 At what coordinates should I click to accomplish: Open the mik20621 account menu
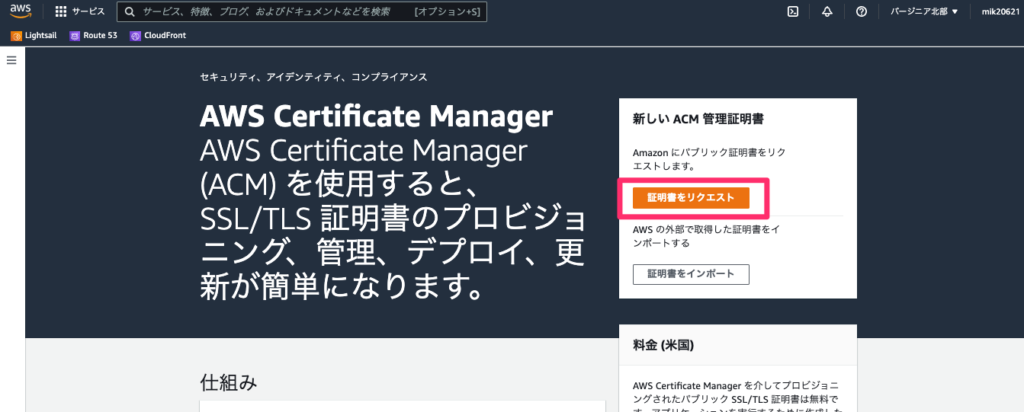pos(1000,12)
